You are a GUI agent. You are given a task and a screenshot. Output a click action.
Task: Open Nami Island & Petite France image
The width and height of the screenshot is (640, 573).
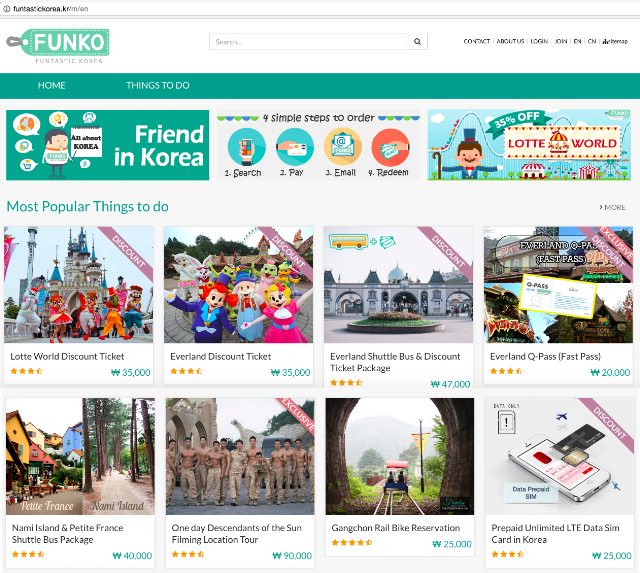80,456
